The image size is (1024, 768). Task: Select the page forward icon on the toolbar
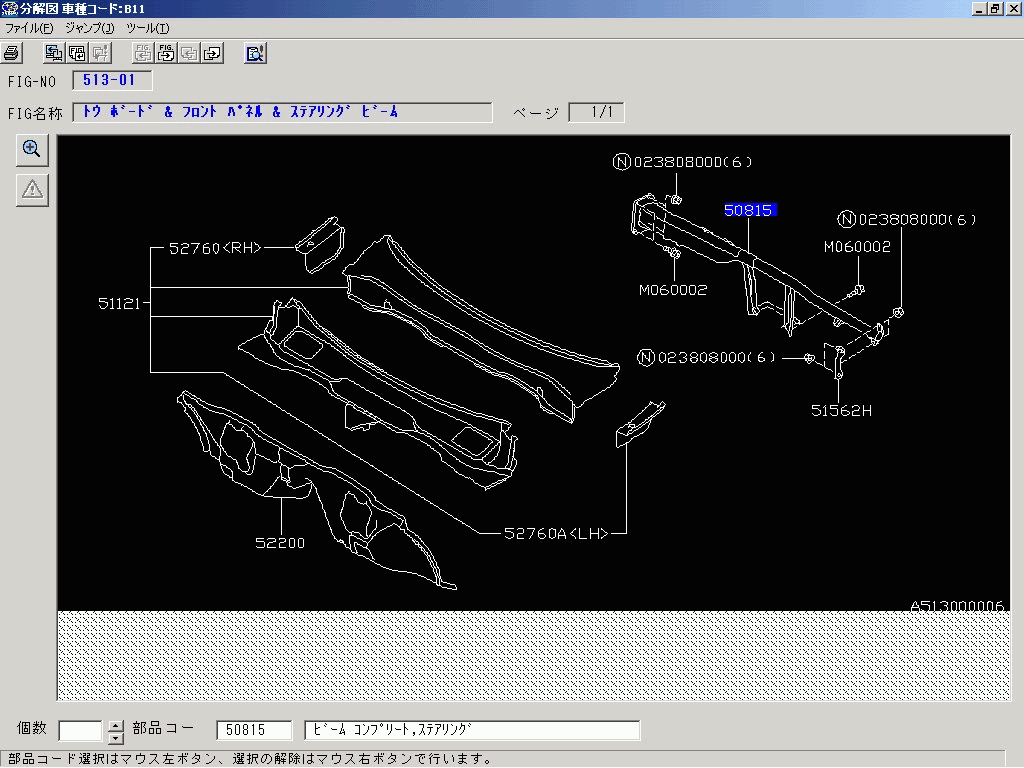click(x=210, y=52)
